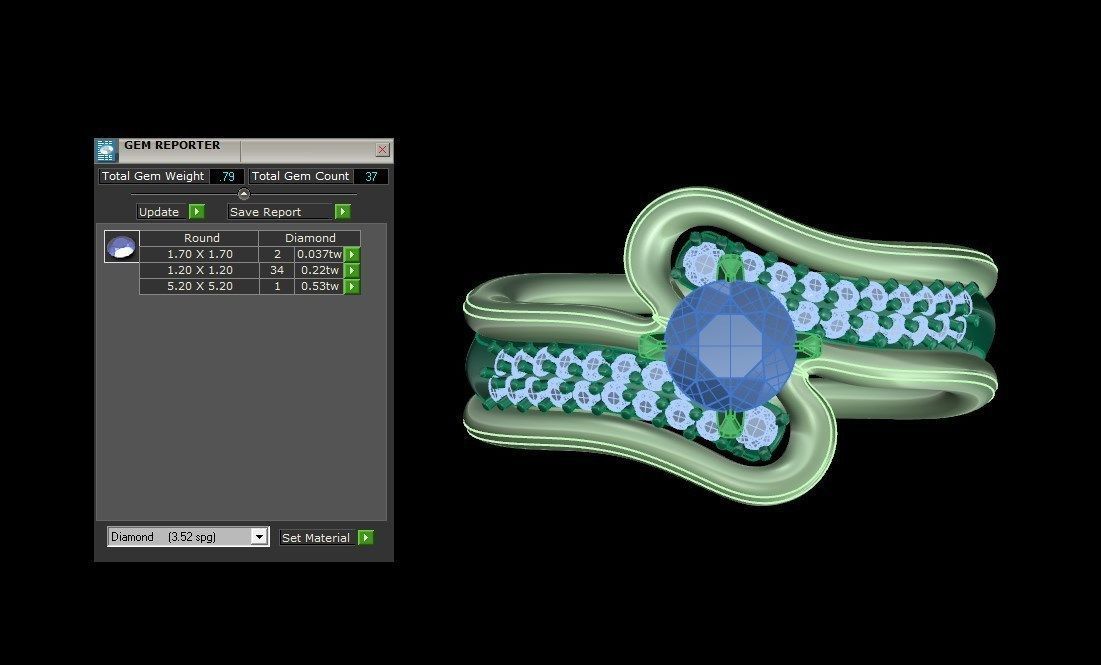Click the green arrow for 0.53tw row
1101x665 pixels.
click(352, 287)
